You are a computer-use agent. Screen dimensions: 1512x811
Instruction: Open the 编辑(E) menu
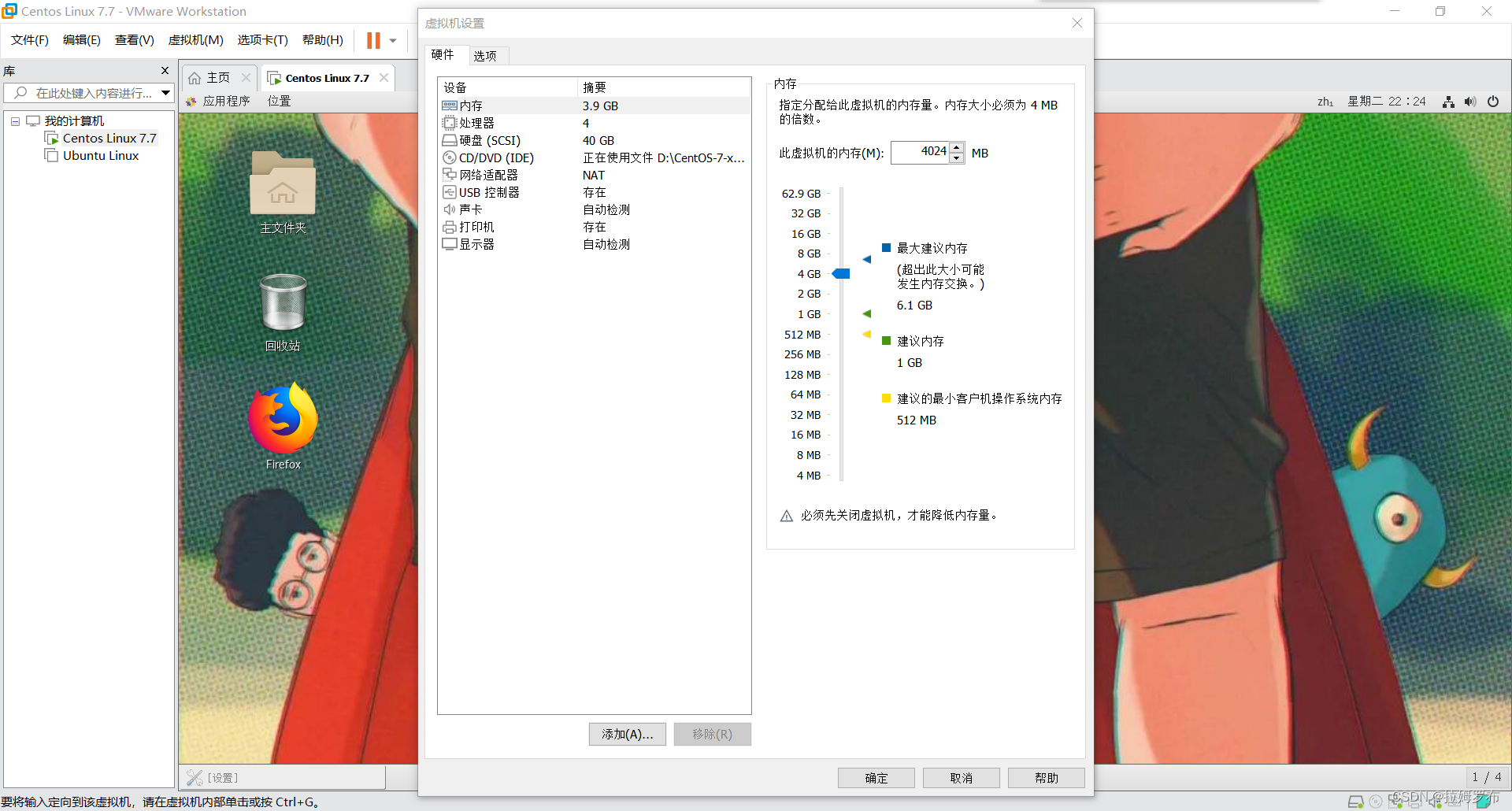coord(82,40)
